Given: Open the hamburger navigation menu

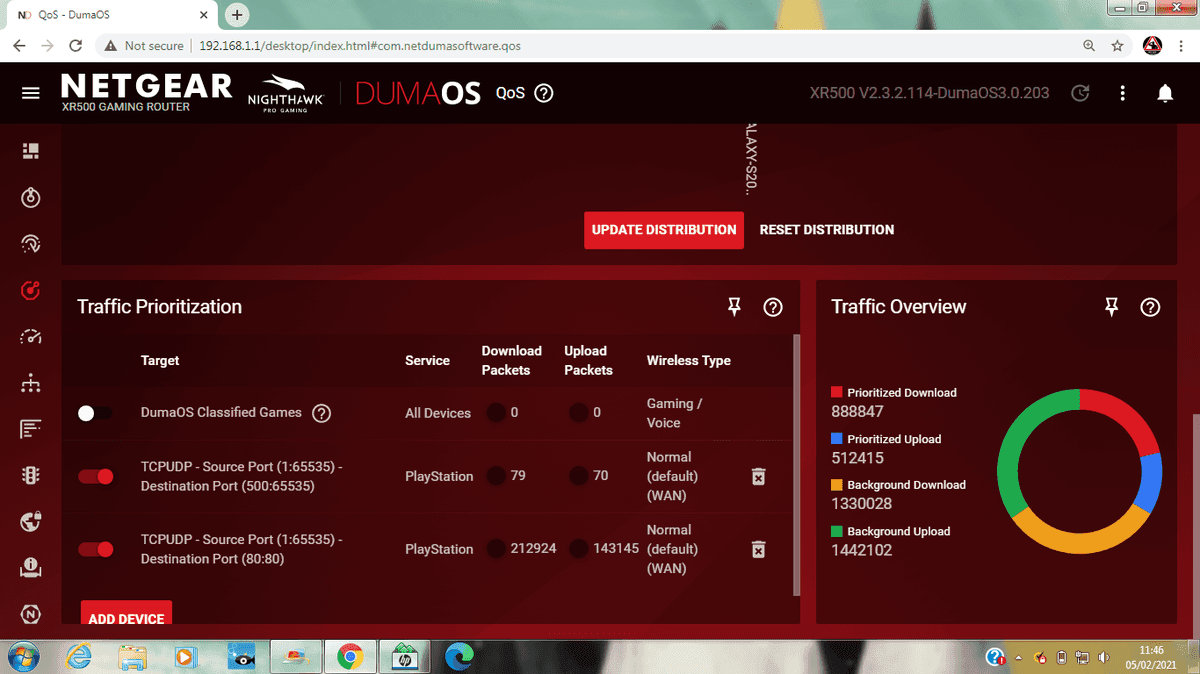Looking at the screenshot, I should 31,93.
